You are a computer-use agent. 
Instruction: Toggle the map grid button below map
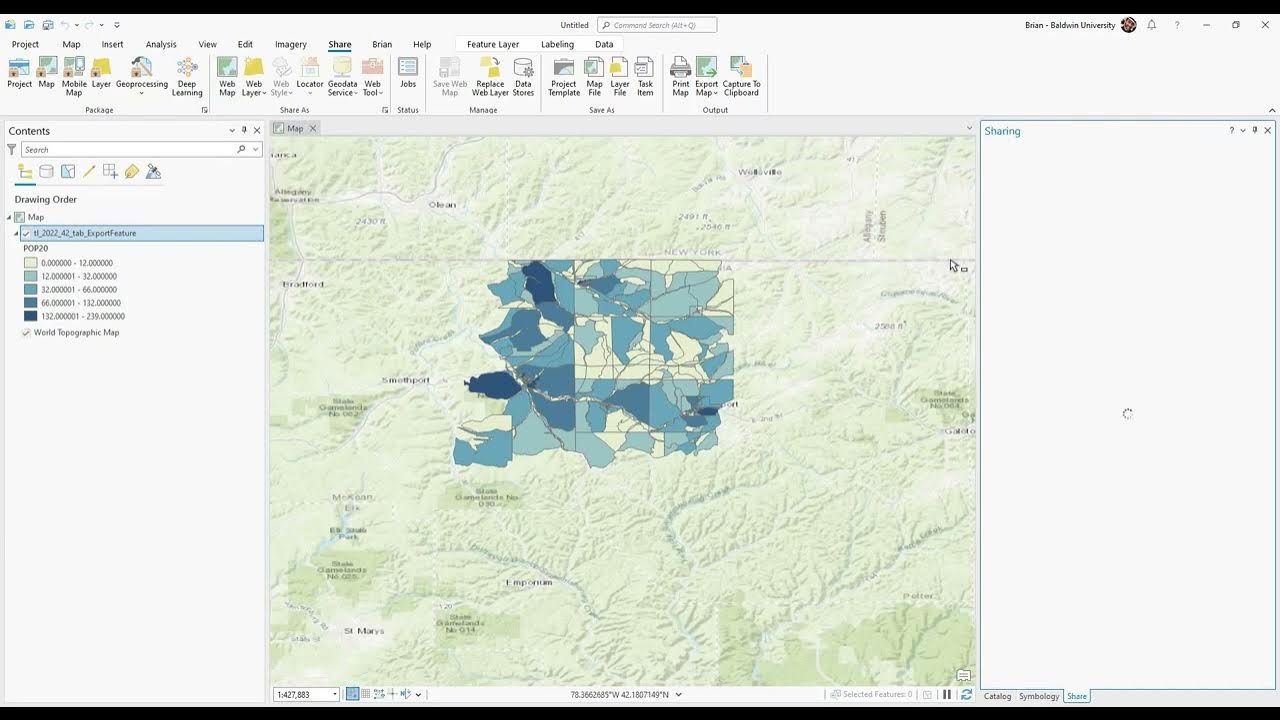point(366,694)
